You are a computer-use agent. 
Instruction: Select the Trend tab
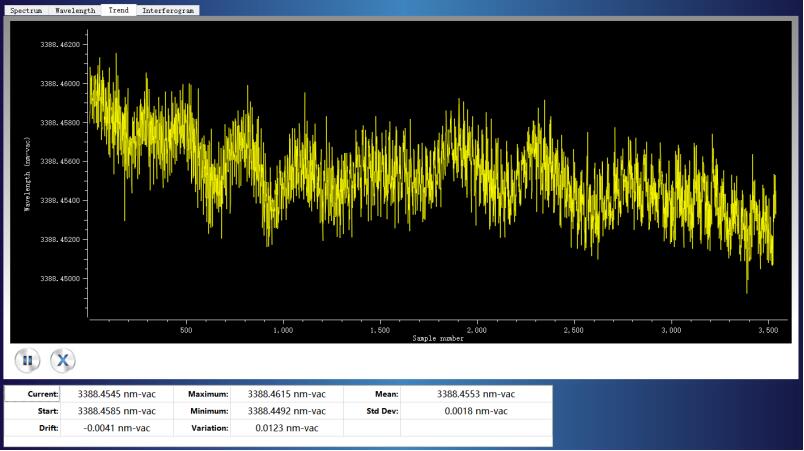point(118,10)
